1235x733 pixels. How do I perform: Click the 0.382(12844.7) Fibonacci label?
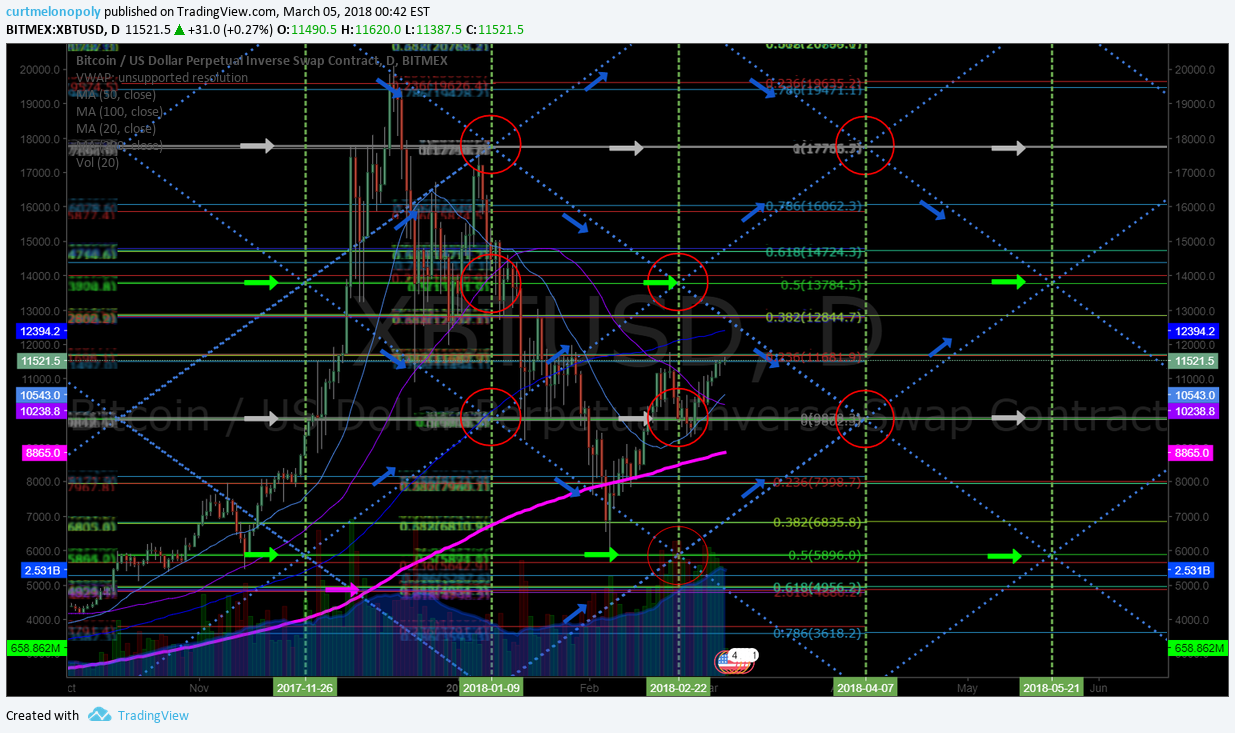(813, 317)
